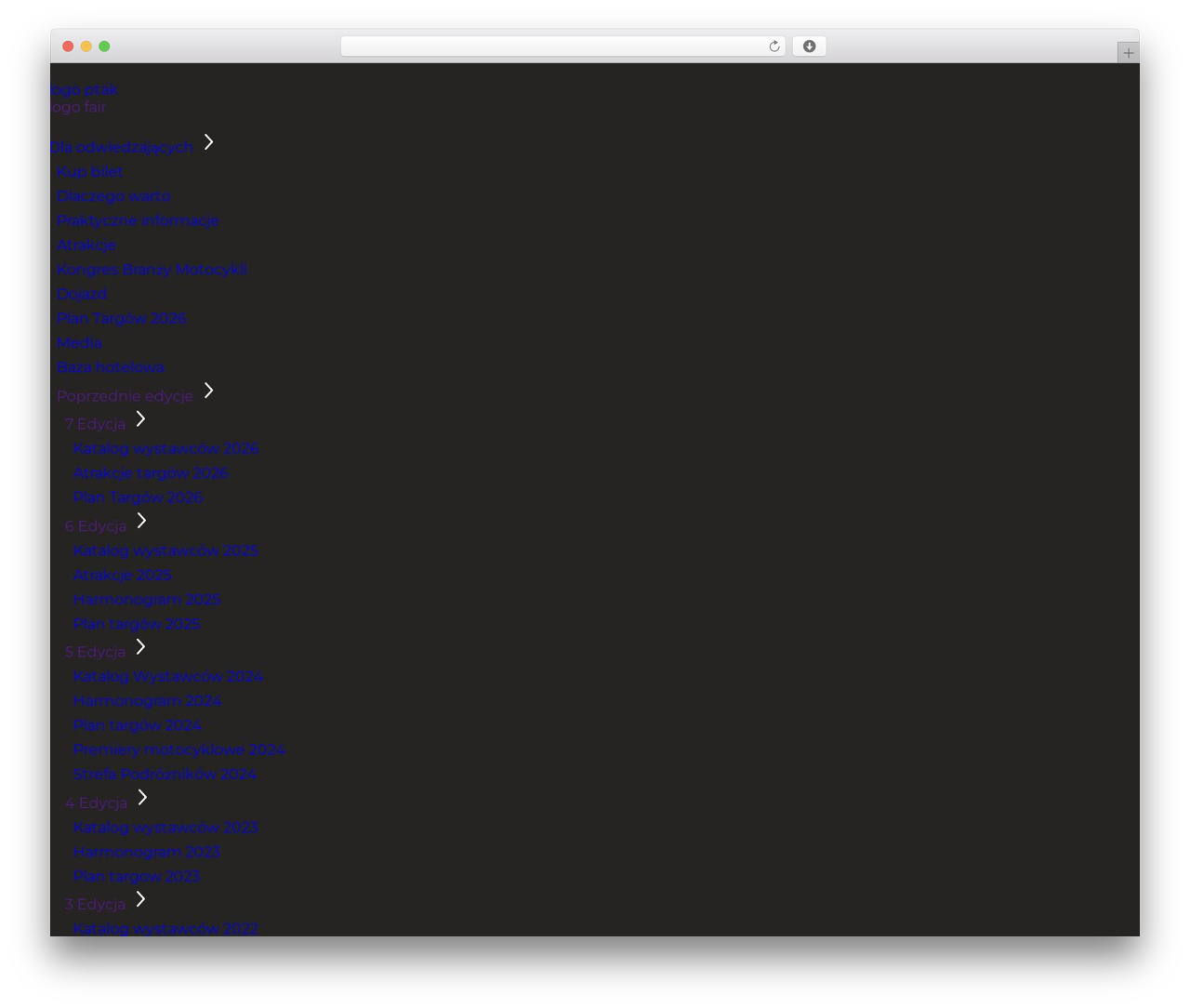
Task: Click the chevron beside 3 Edycja
Action: pyautogui.click(x=140, y=898)
